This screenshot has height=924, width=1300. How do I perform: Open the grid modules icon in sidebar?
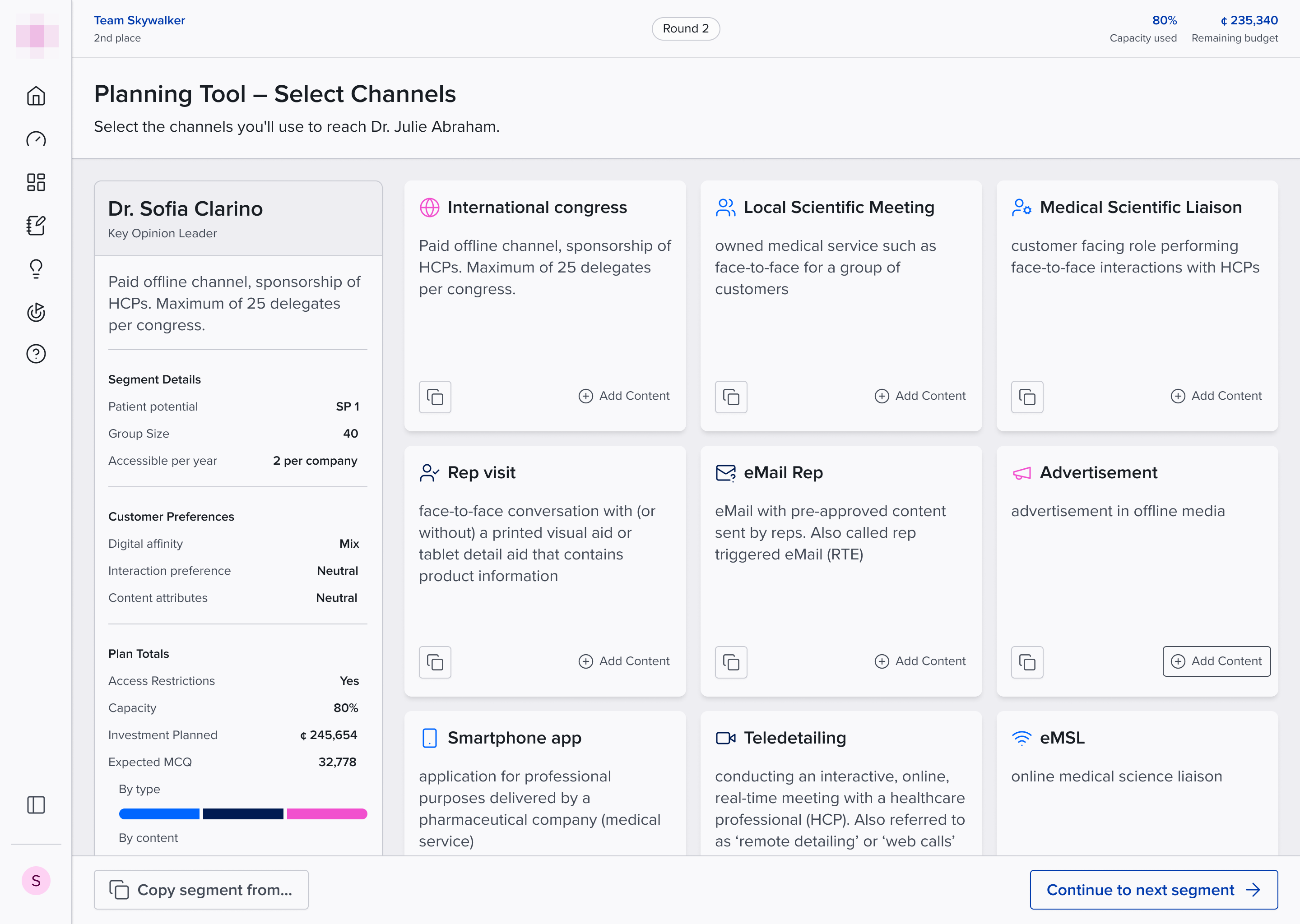[x=36, y=182]
